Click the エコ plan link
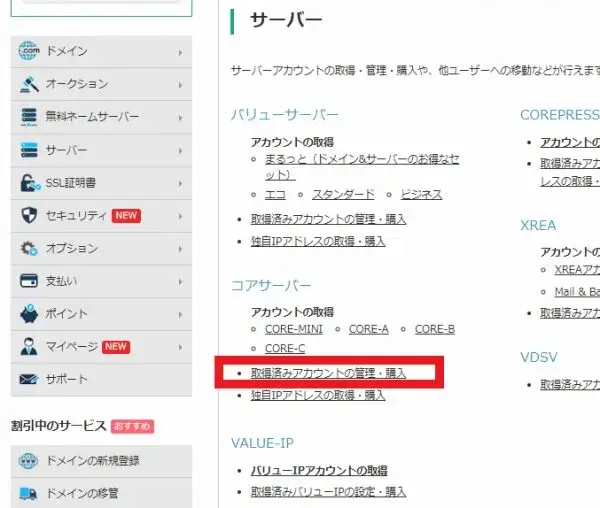Viewport: 600px width, 508px height. 275,194
